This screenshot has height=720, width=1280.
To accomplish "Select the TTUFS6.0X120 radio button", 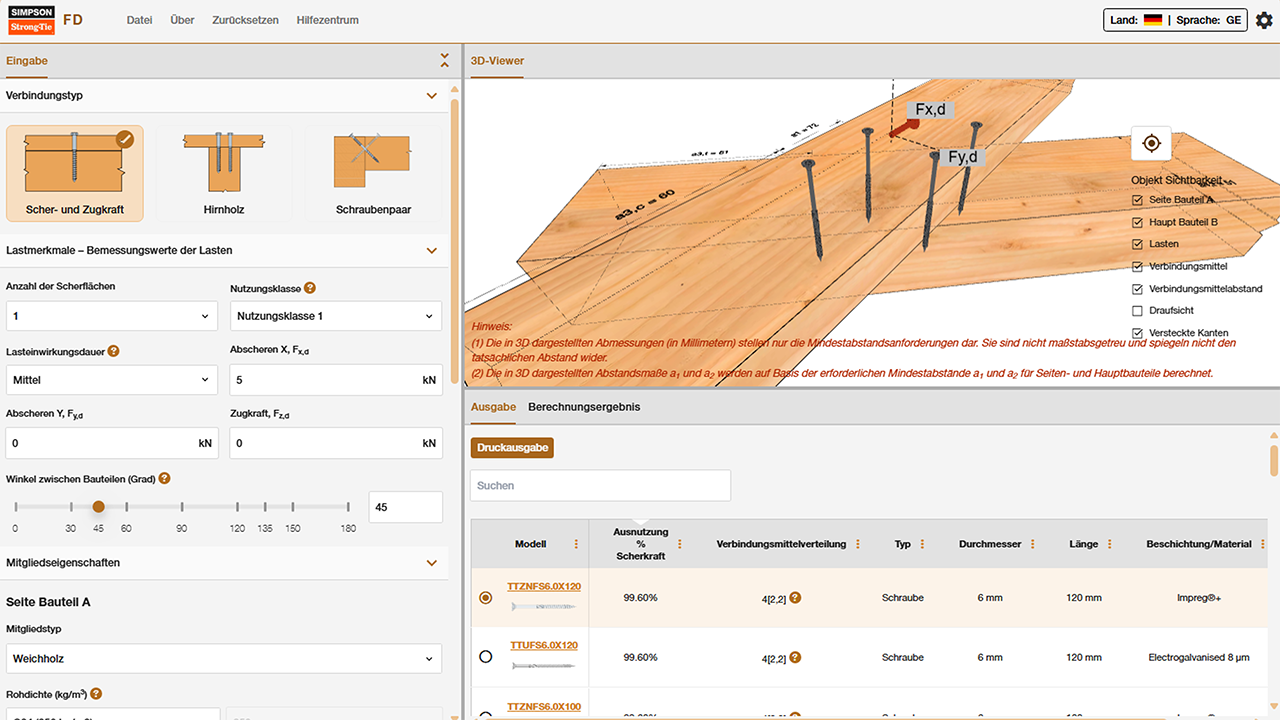I will [x=485, y=657].
